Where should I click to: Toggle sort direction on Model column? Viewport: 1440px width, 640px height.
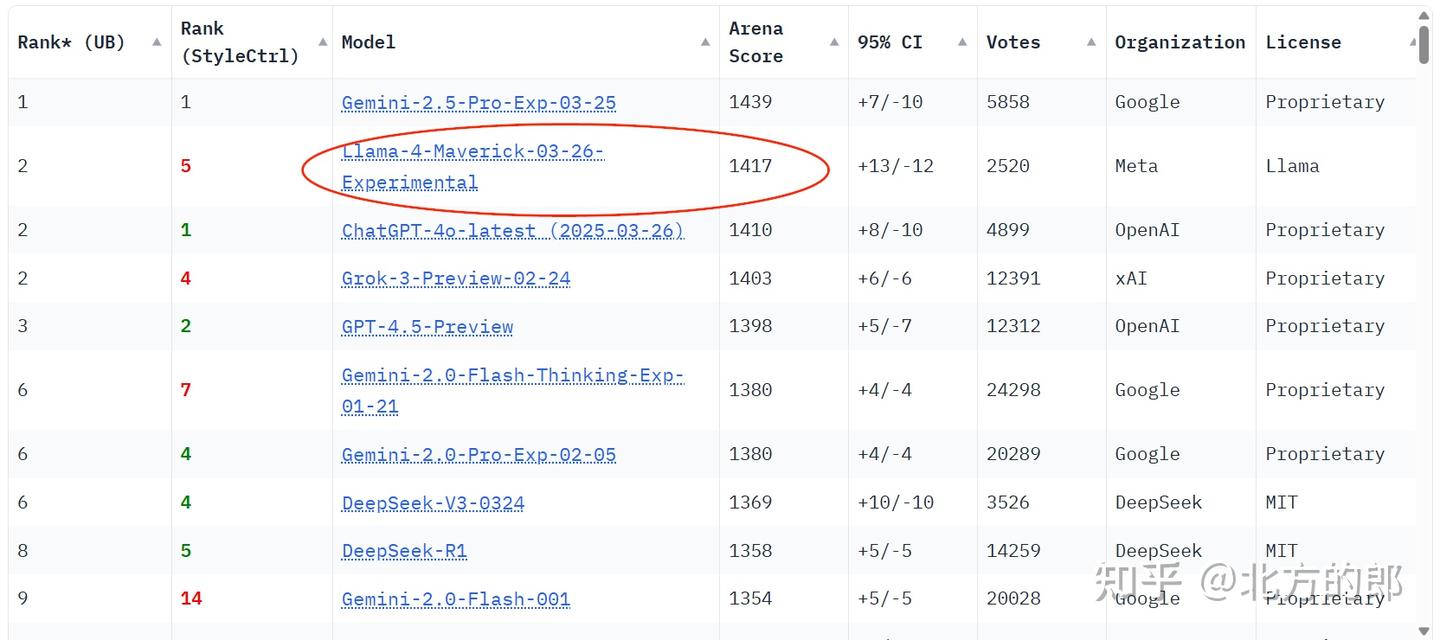point(705,42)
